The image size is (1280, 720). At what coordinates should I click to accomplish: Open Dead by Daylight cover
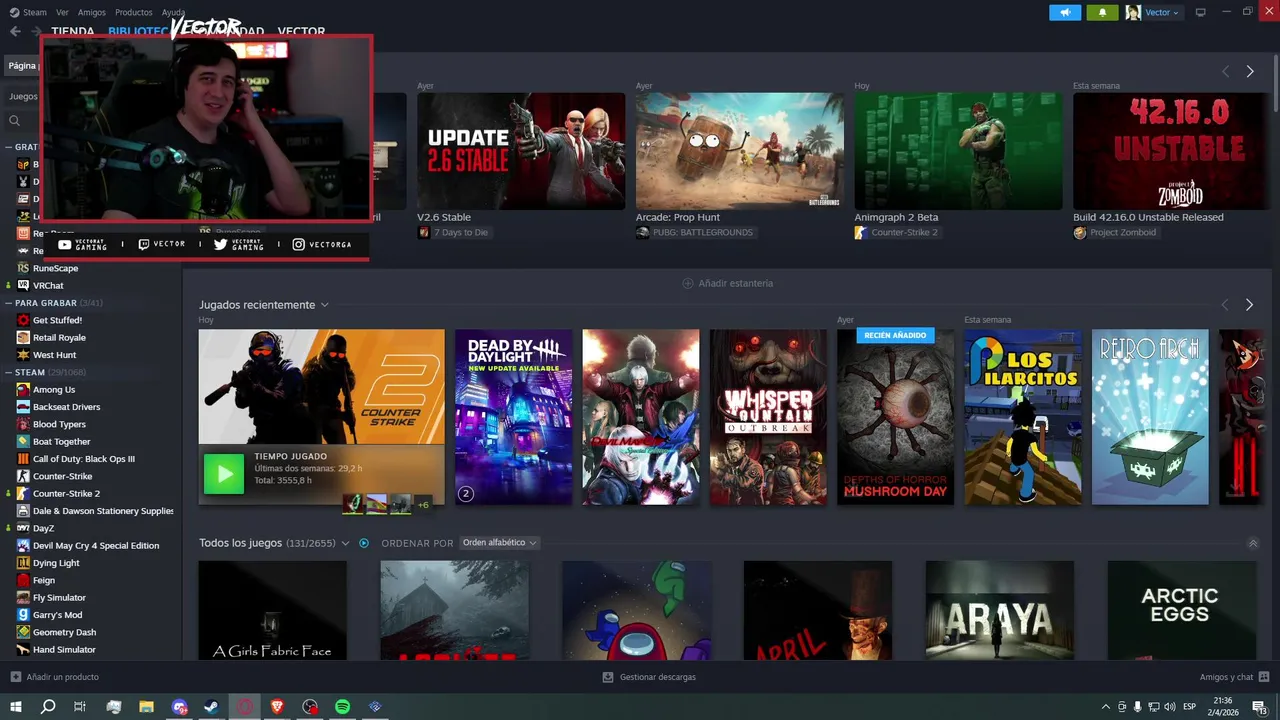point(513,417)
